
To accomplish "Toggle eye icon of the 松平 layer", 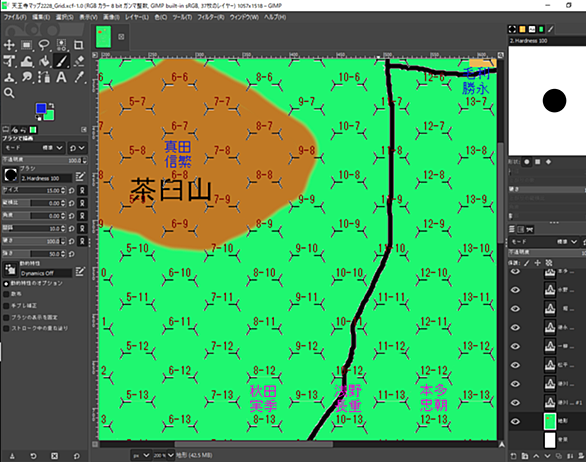I will (x=515, y=365).
